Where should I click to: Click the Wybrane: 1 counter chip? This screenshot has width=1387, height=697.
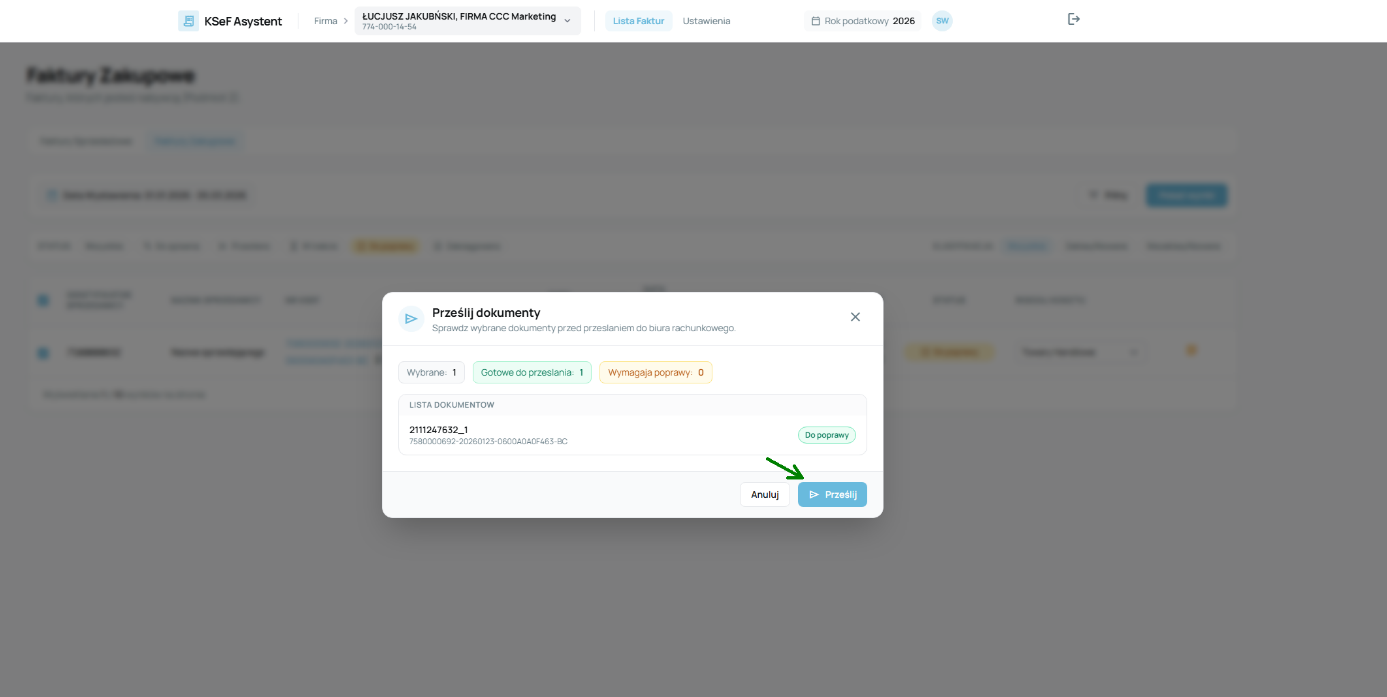[431, 372]
